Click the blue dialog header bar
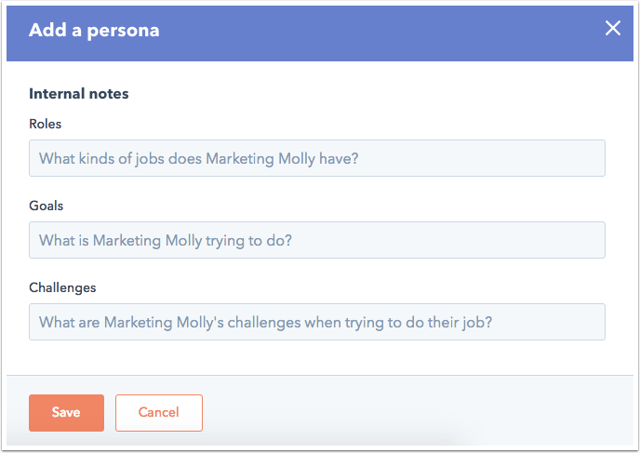This screenshot has width=640, height=453. pos(320,33)
